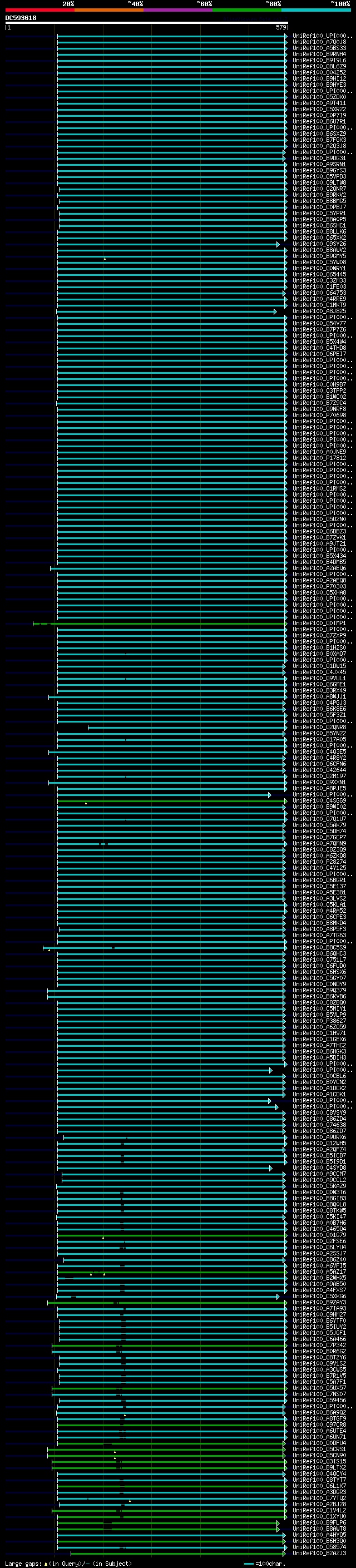
Task: Click the purple ~60% legend segment
Action: pos(179,10)
